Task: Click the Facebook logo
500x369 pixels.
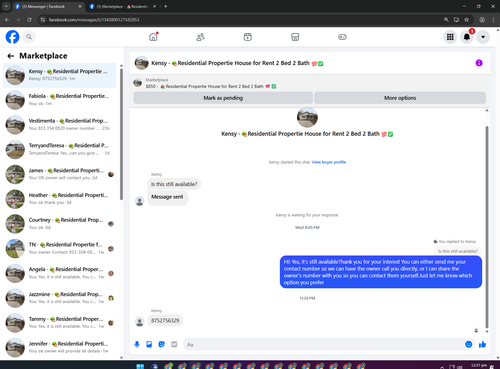Action: (x=12, y=37)
